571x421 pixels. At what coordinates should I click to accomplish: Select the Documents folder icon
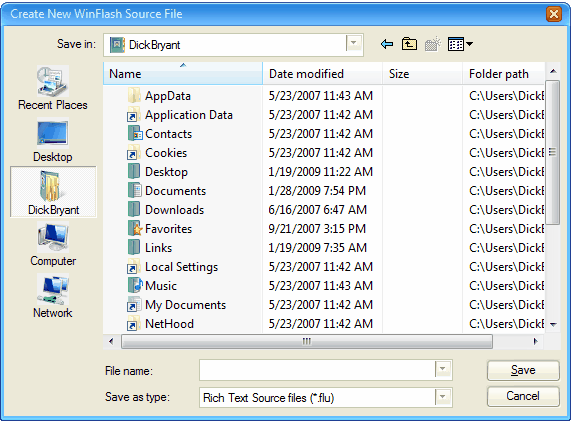click(134, 190)
